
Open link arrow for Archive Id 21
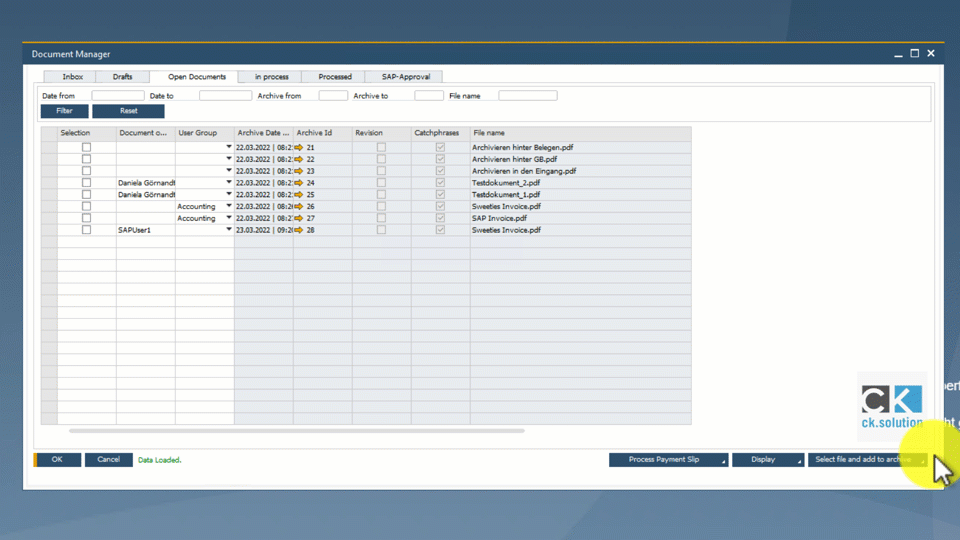[x=299, y=148]
